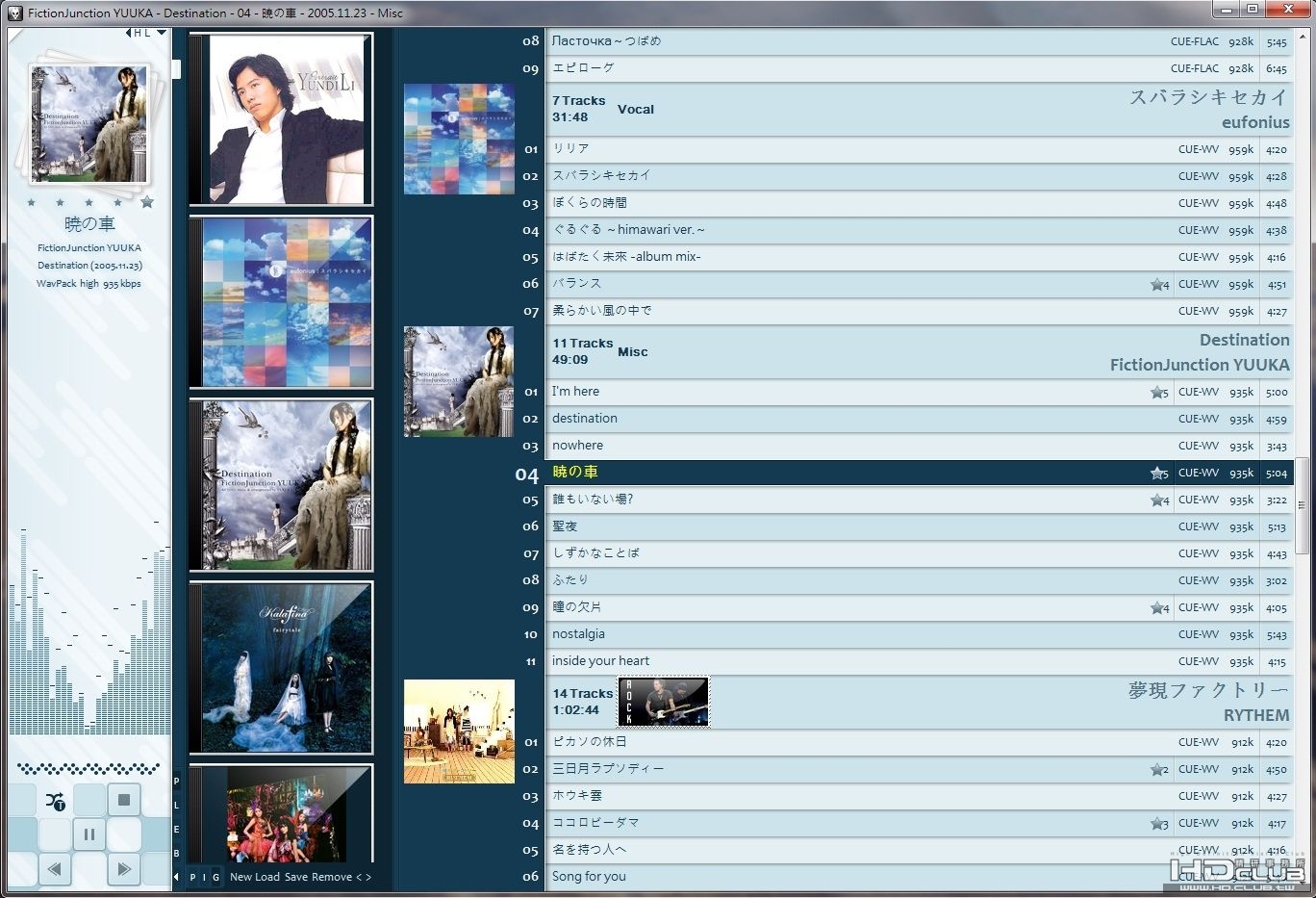Collapse left panel with arrow beside H
The image size is (1316, 898).
128,33
